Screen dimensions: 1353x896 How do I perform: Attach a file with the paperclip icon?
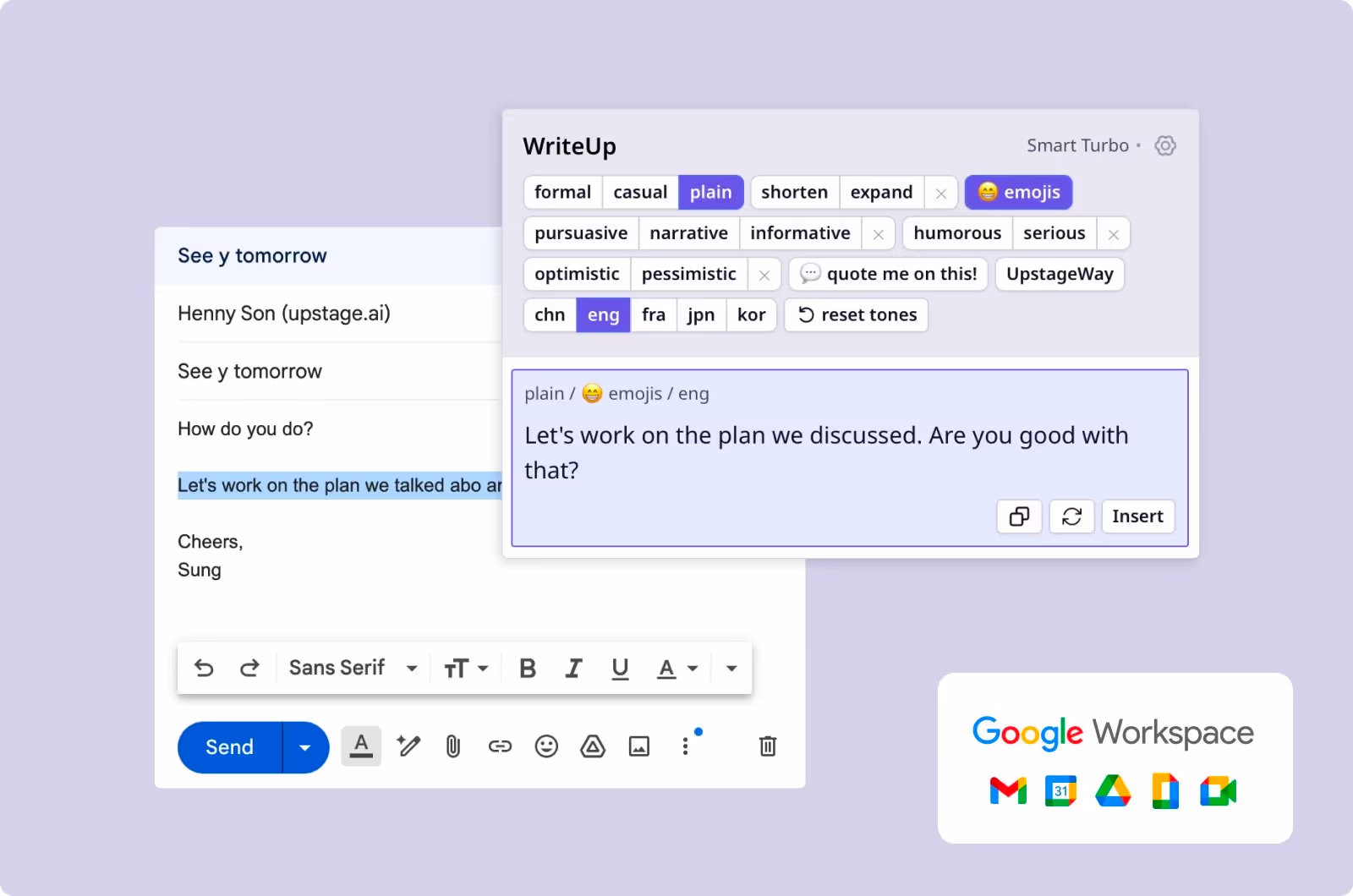point(452,746)
